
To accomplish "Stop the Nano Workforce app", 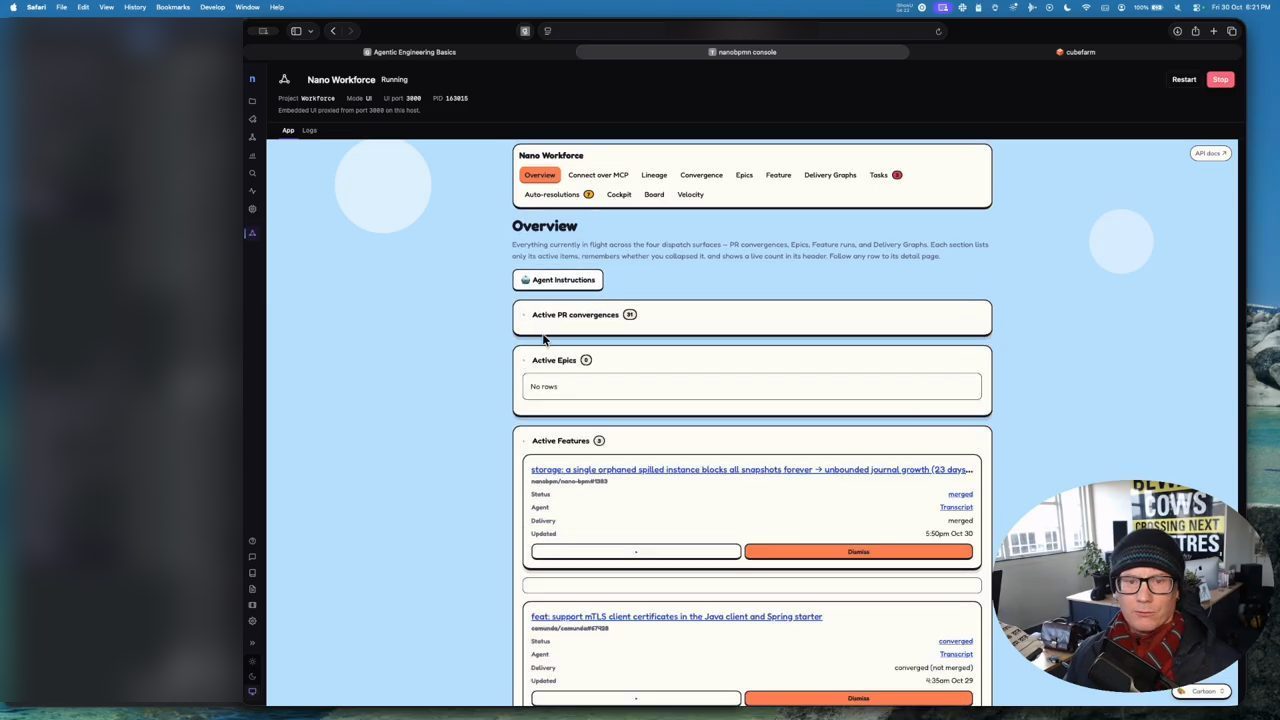I will pos(1220,80).
